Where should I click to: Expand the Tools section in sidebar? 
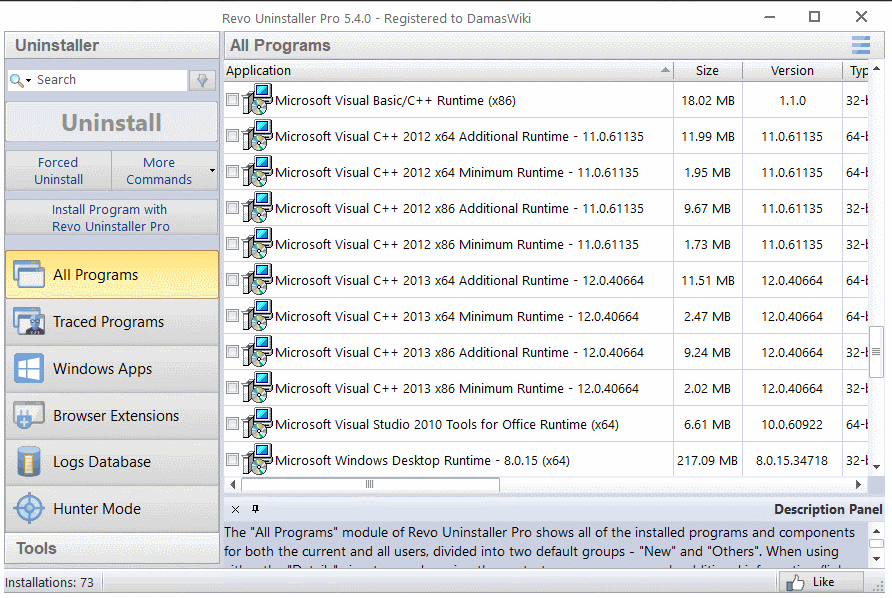pyautogui.click(x=112, y=548)
